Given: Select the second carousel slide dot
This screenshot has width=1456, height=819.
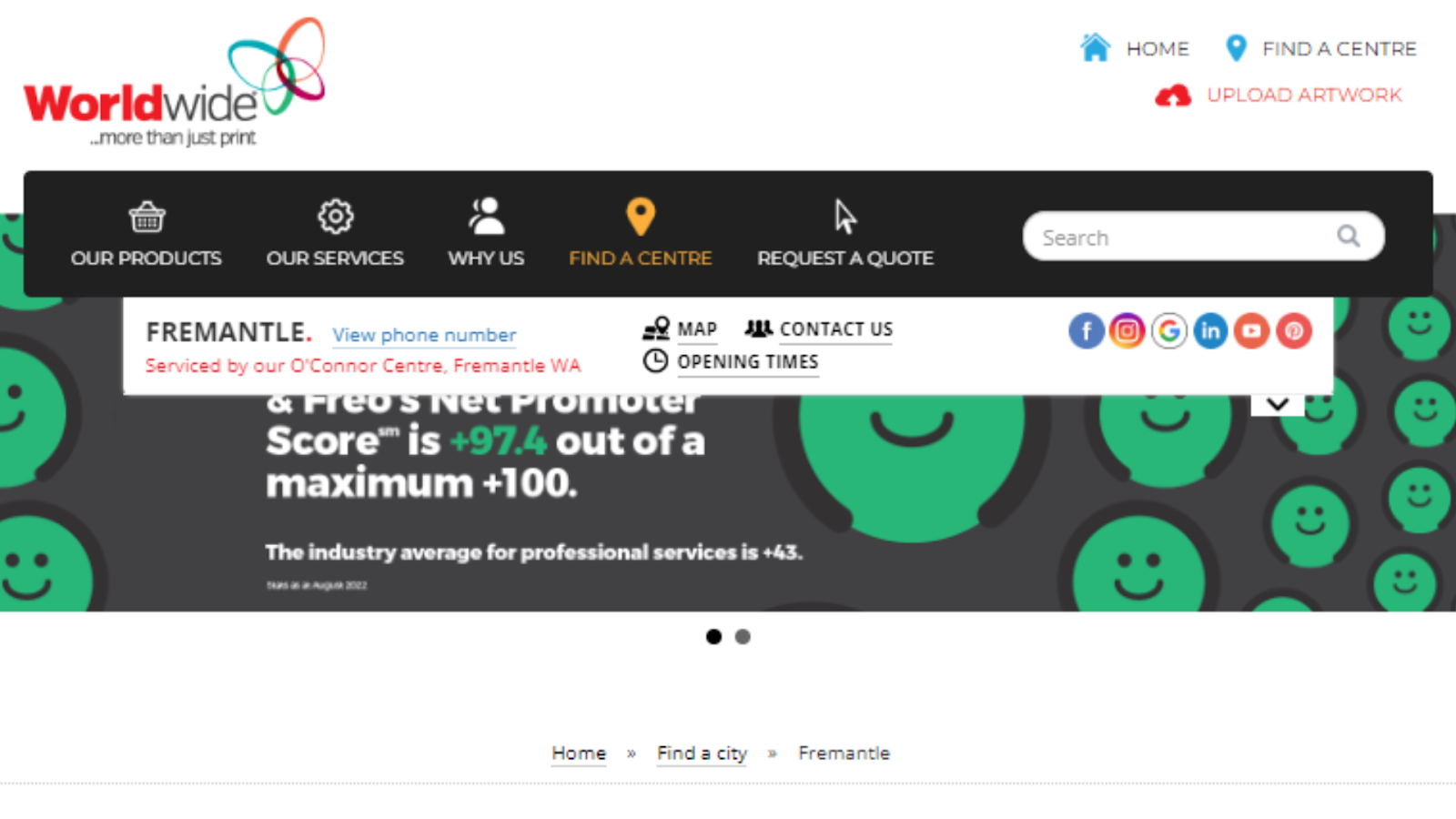Looking at the screenshot, I should [743, 637].
